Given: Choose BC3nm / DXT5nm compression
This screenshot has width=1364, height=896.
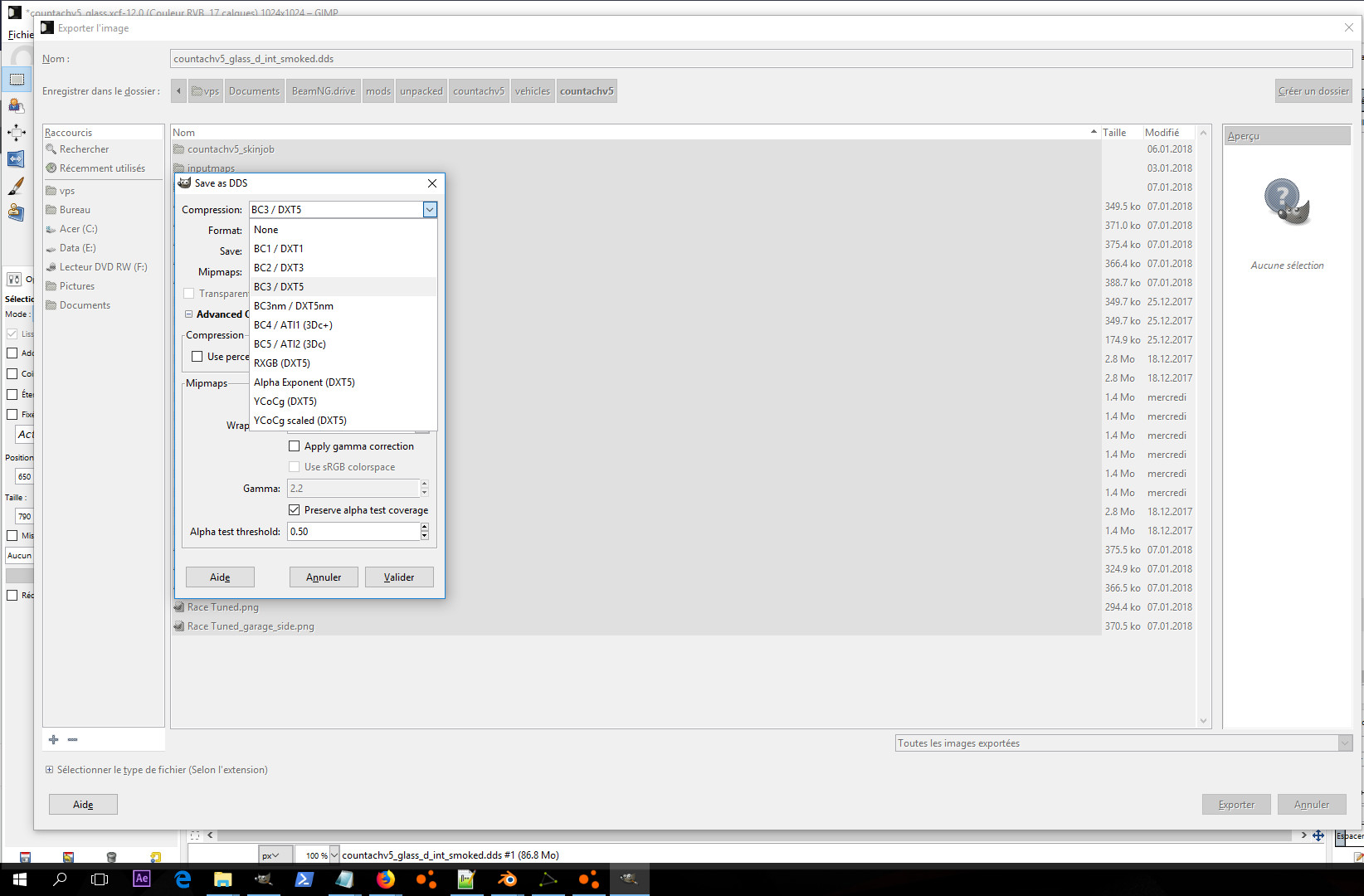Looking at the screenshot, I should coord(343,306).
